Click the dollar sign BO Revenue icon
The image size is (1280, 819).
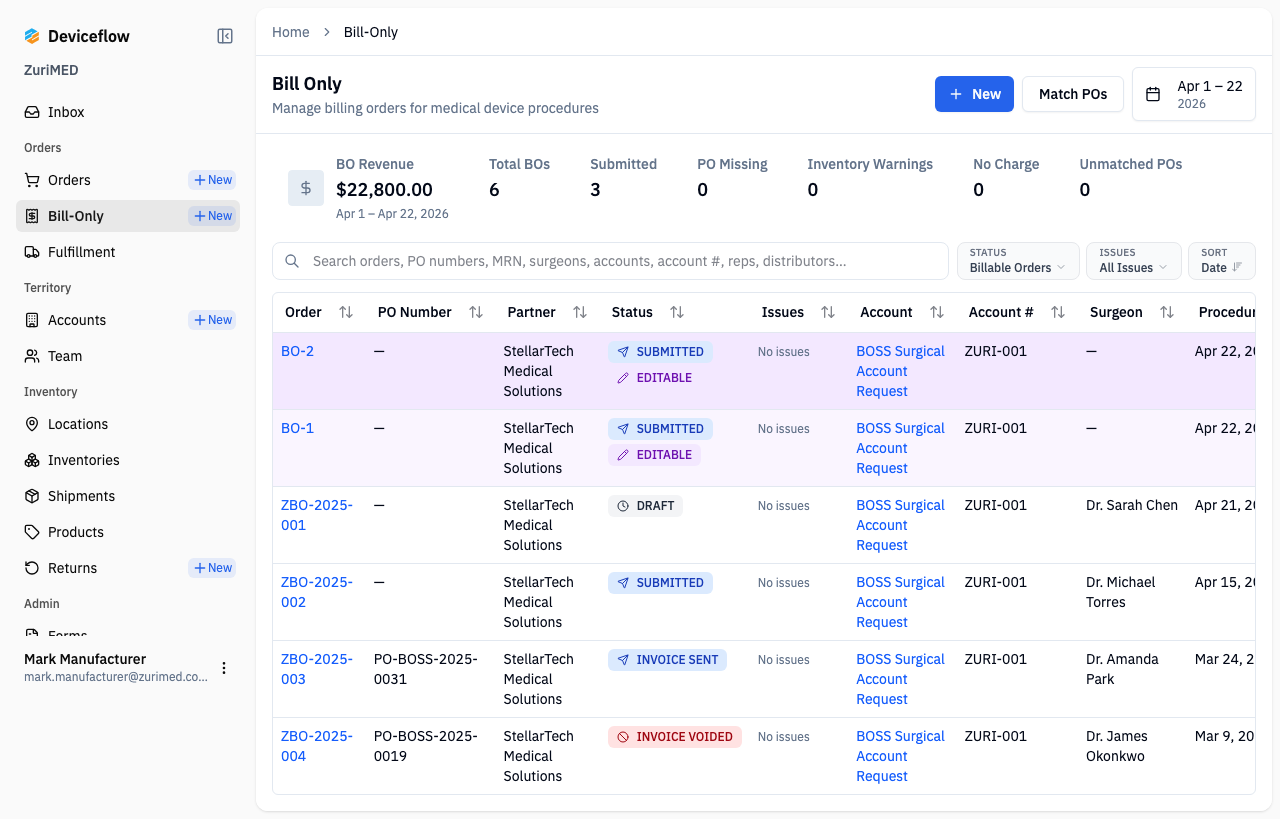tap(306, 188)
